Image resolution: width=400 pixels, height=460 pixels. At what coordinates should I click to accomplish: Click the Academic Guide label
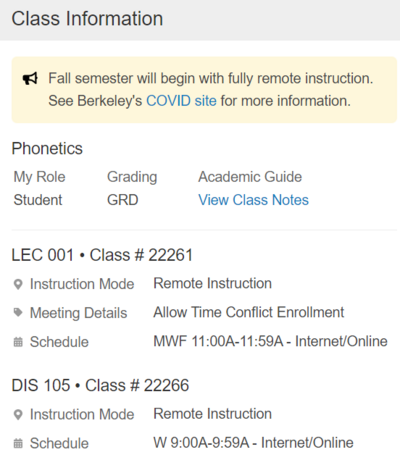tap(250, 177)
